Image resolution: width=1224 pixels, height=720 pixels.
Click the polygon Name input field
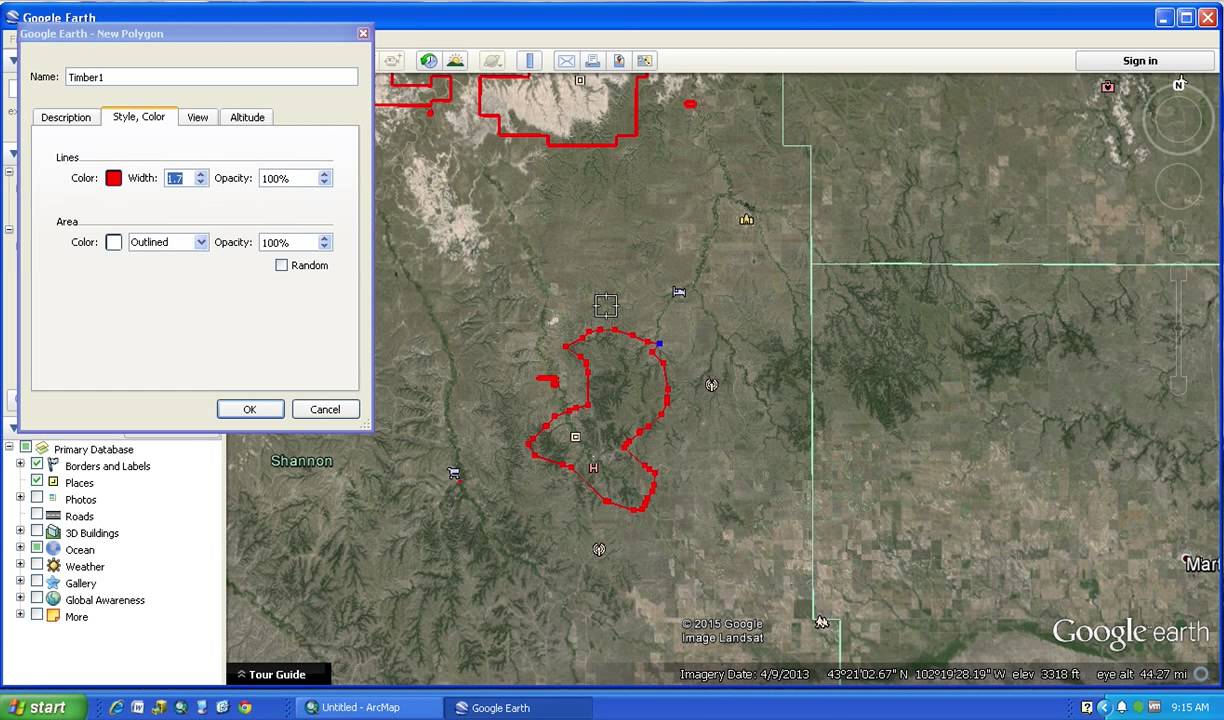click(x=211, y=77)
